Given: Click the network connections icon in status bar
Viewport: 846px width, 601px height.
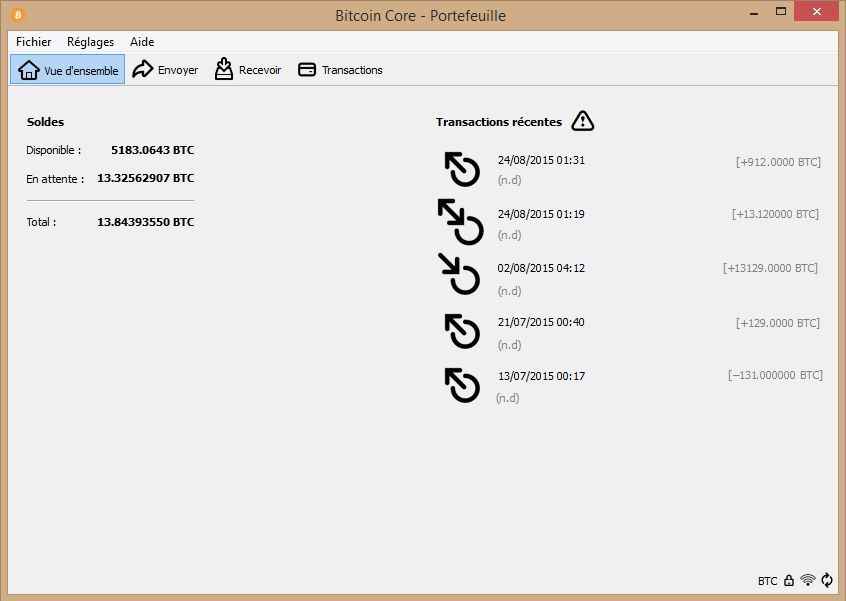Looking at the screenshot, I should tap(808, 580).
